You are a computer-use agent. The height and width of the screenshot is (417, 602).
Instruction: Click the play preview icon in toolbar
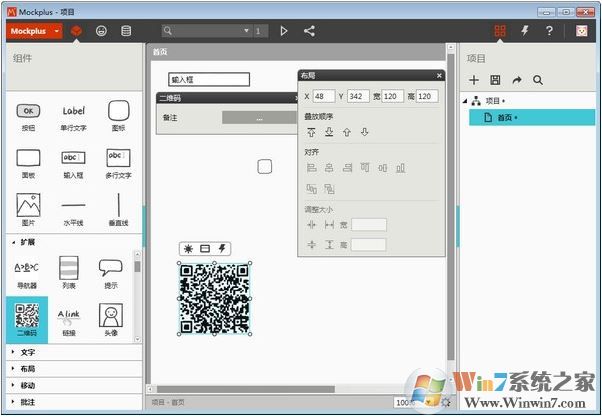tap(284, 31)
